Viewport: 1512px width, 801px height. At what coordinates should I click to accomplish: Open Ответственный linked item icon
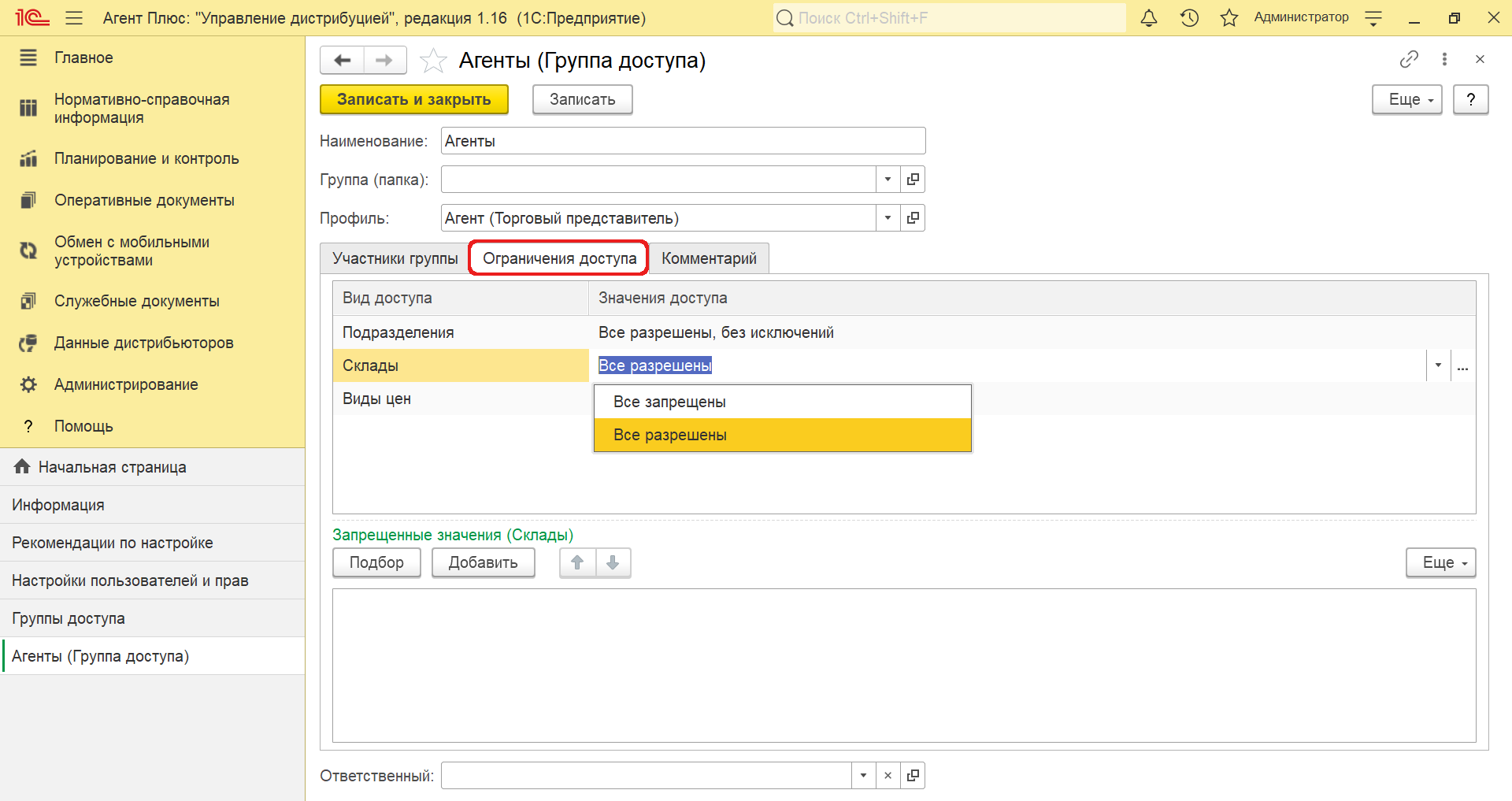click(913, 776)
